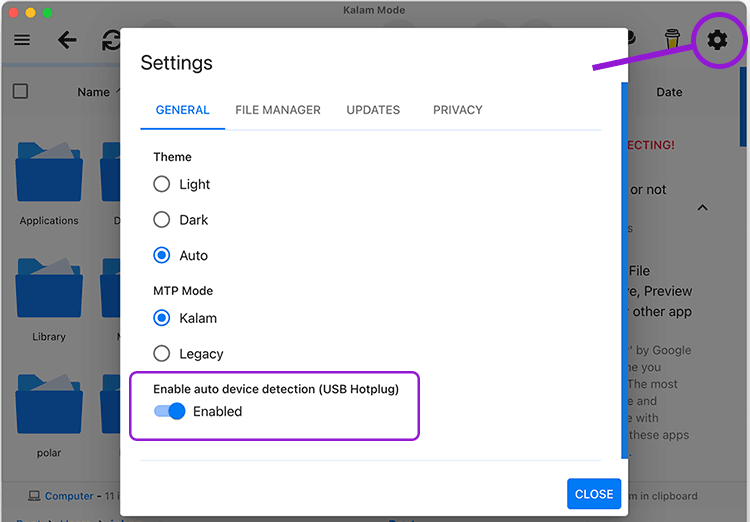Select Kalam MTP mode
Image resolution: width=750 pixels, height=522 pixels.
[162, 318]
